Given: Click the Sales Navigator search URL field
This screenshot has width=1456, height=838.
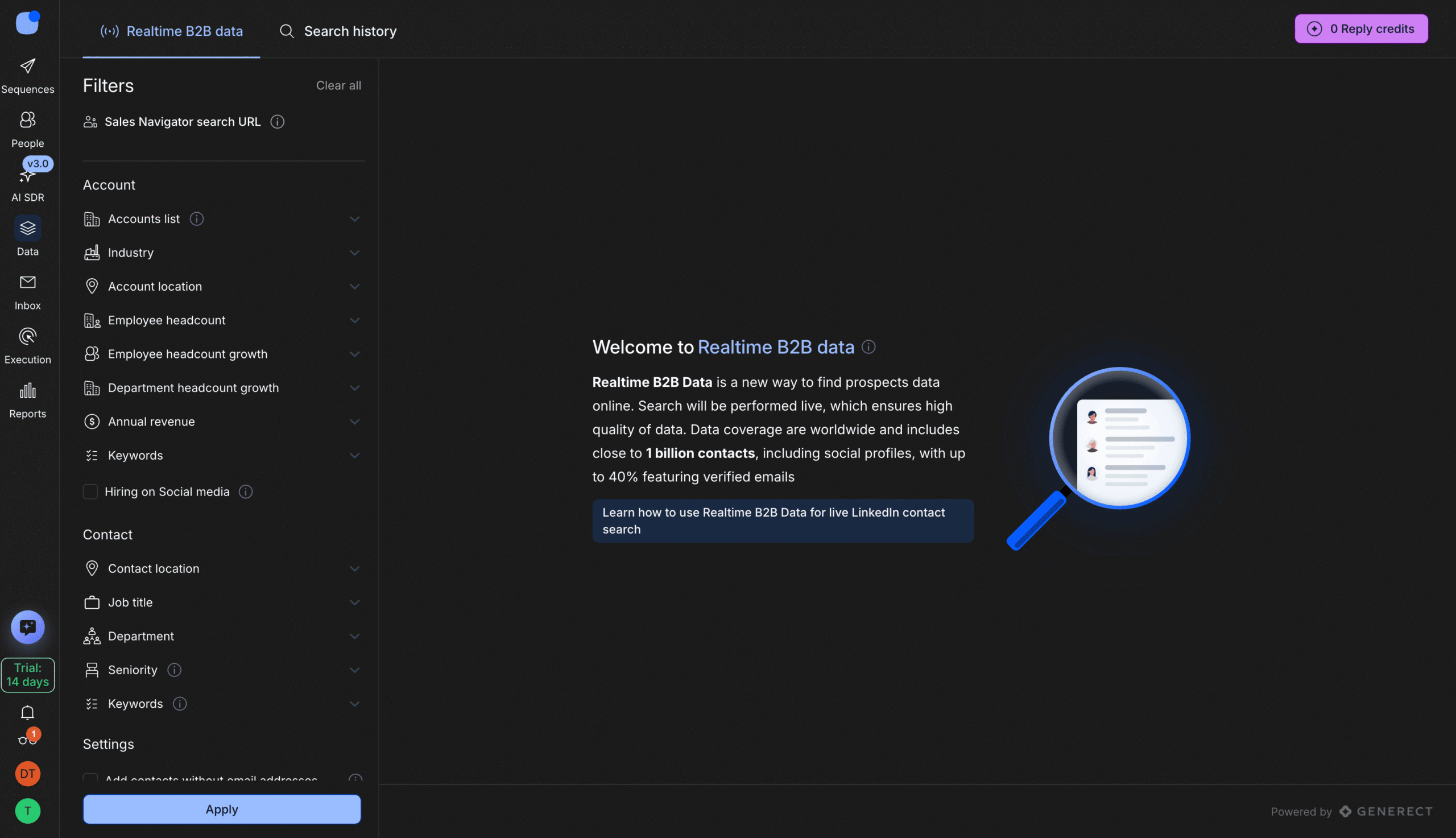Looking at the screenshot, I should [183, 121].
